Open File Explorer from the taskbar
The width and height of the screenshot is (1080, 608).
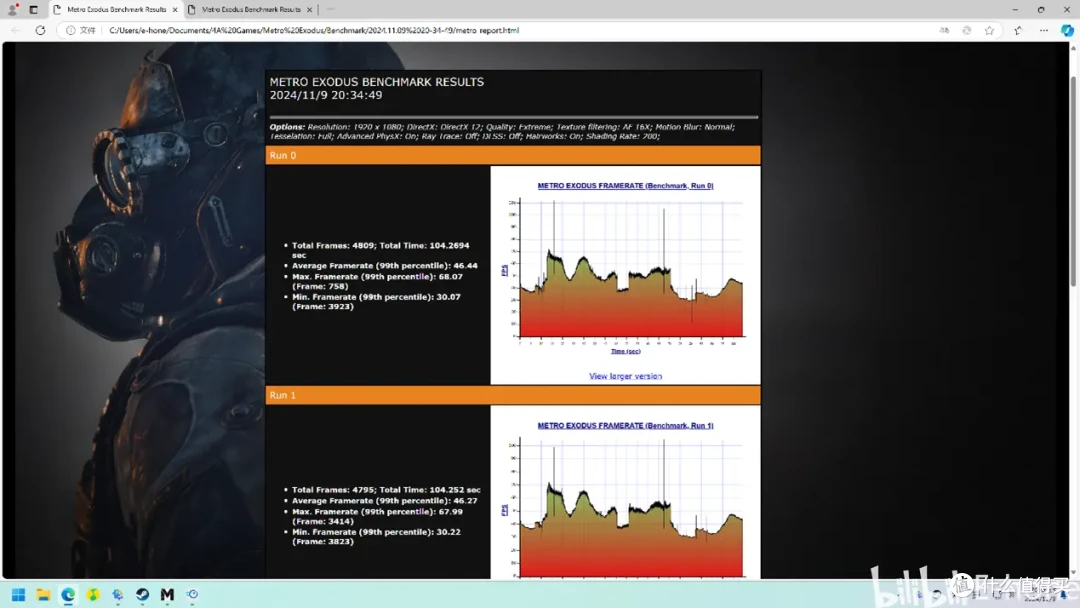tap(43, 594)
